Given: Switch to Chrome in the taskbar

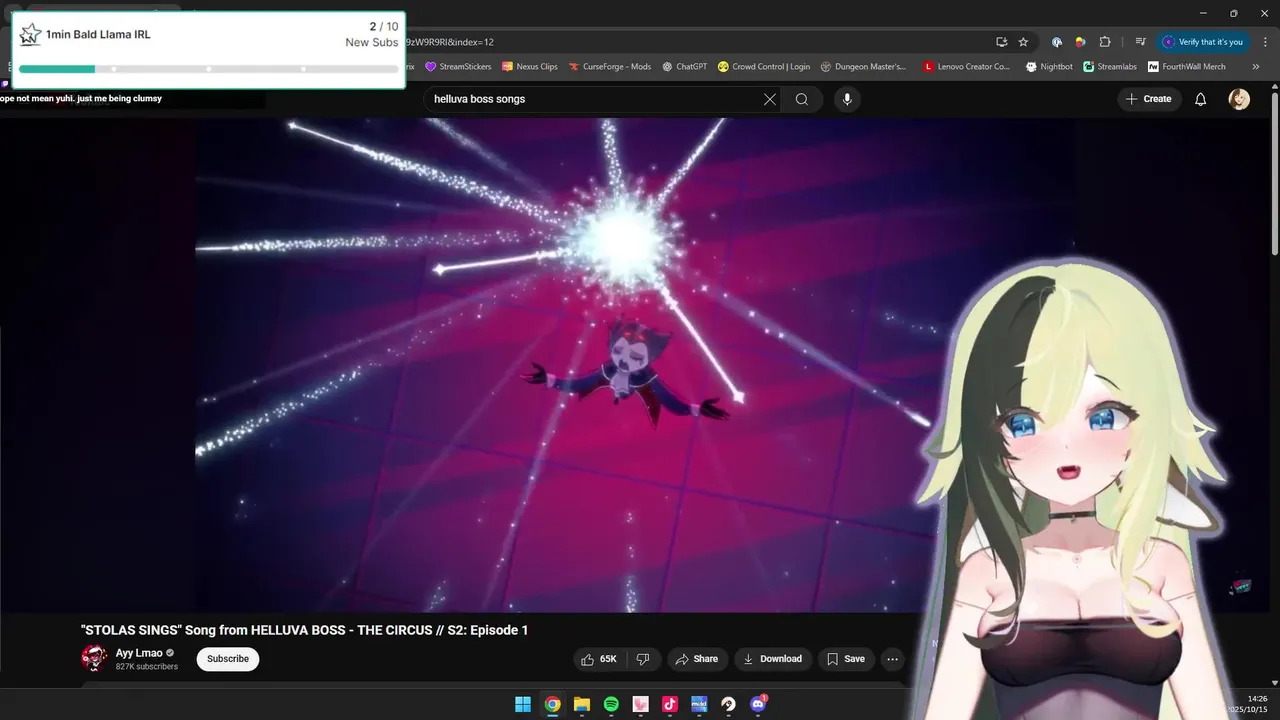Looking at the screenshot, I should [x=552, y=704].
